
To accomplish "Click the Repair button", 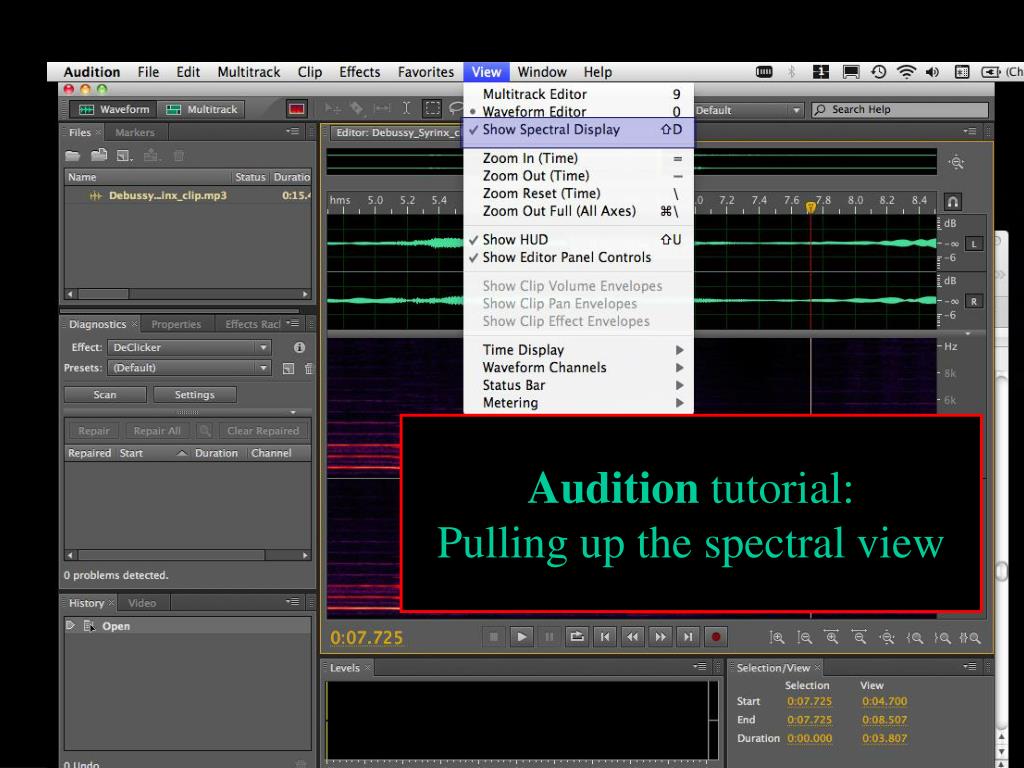I will (93, 431).
